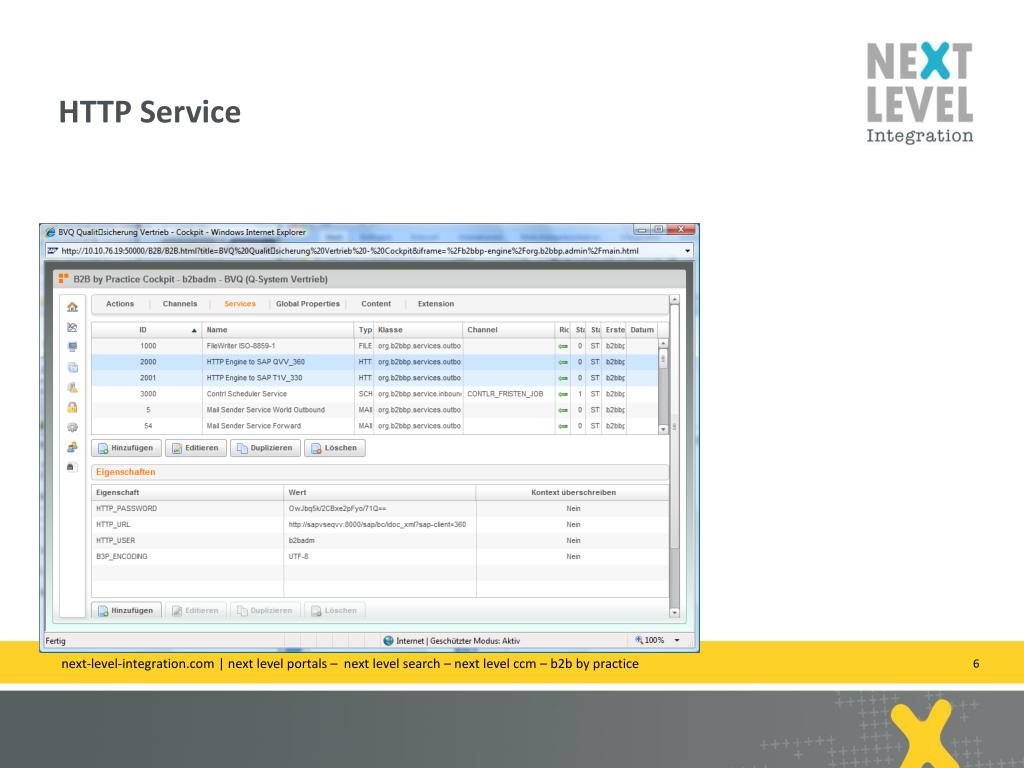Click green arrow in HTTP Engine QVV_360 row
Viewport: 1024px width, 768px height.
click(x=563, y=362)
